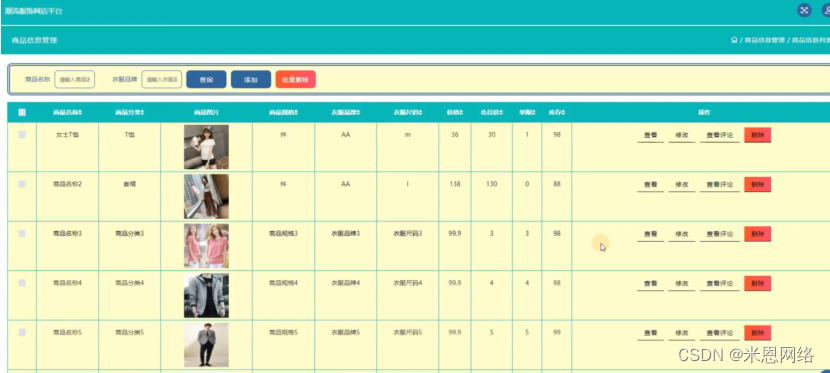The image size is (830, 373).
Task: Sort table by 商品名称 column arrows
Action: 80,113
